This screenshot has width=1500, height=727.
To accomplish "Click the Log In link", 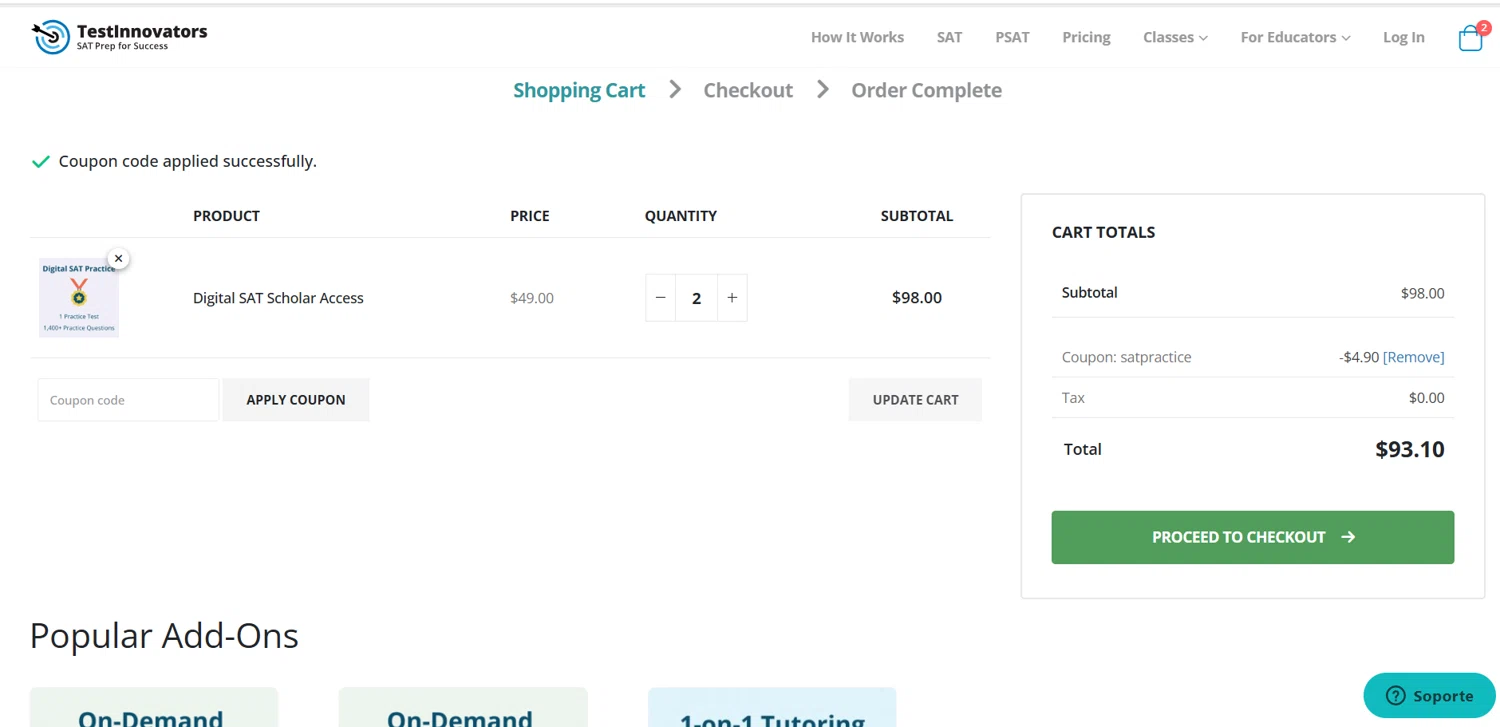I will (x=1403, y=37).
